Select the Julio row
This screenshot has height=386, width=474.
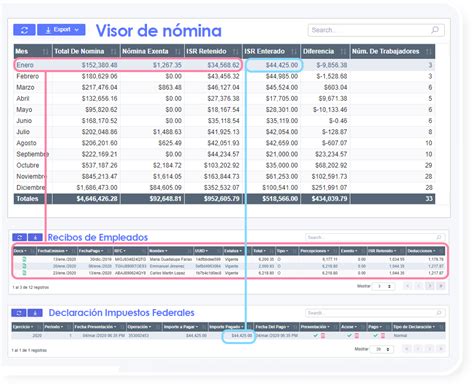(224, 132)
